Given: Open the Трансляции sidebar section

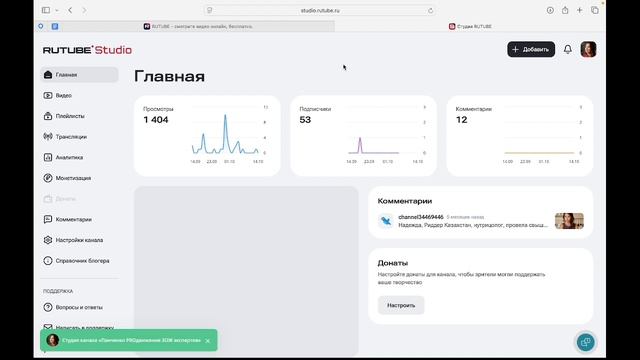Looking at the screenshot, I should click(79, 137).
